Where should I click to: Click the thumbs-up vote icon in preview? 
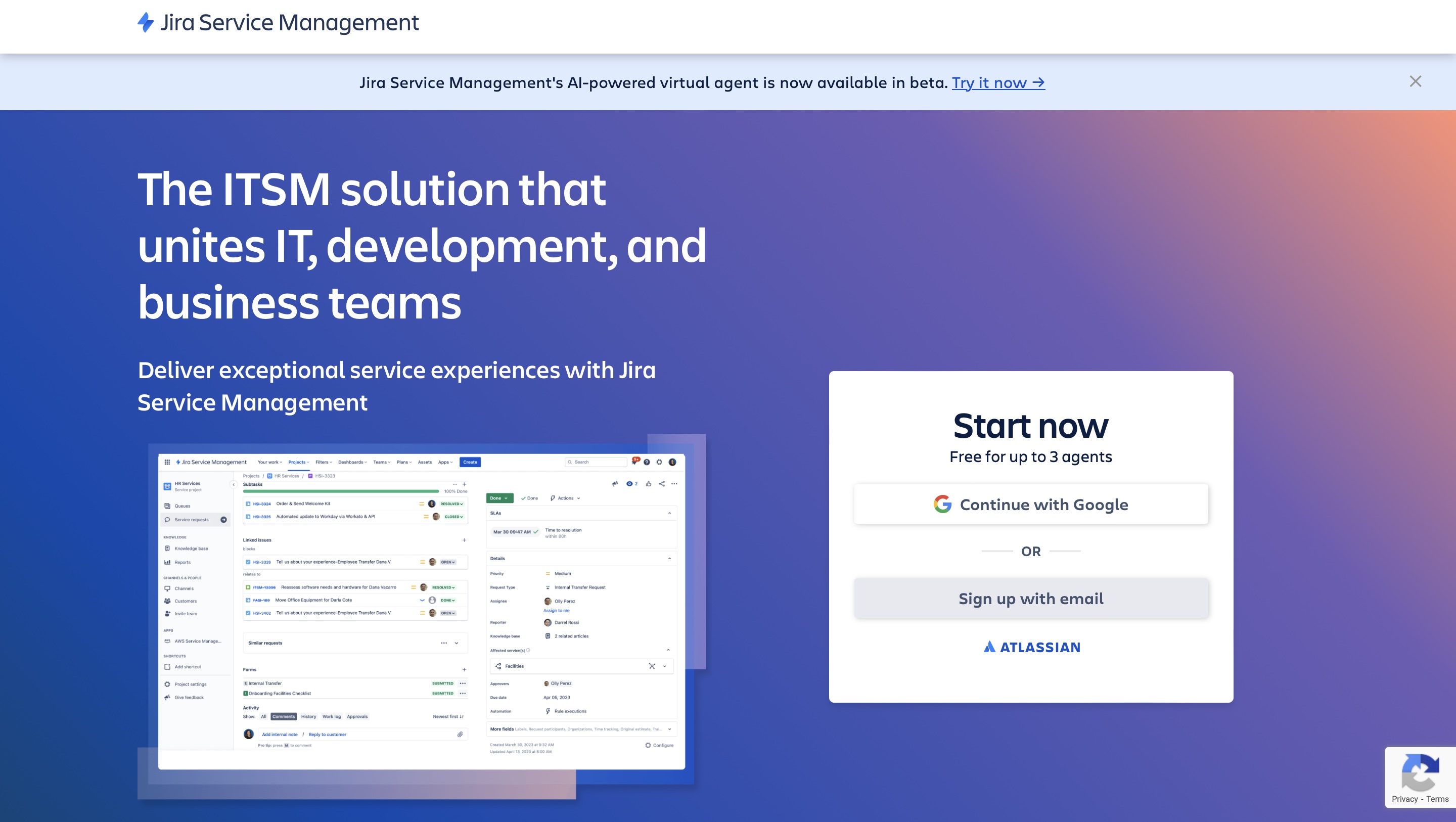click(x=648, y=483)
